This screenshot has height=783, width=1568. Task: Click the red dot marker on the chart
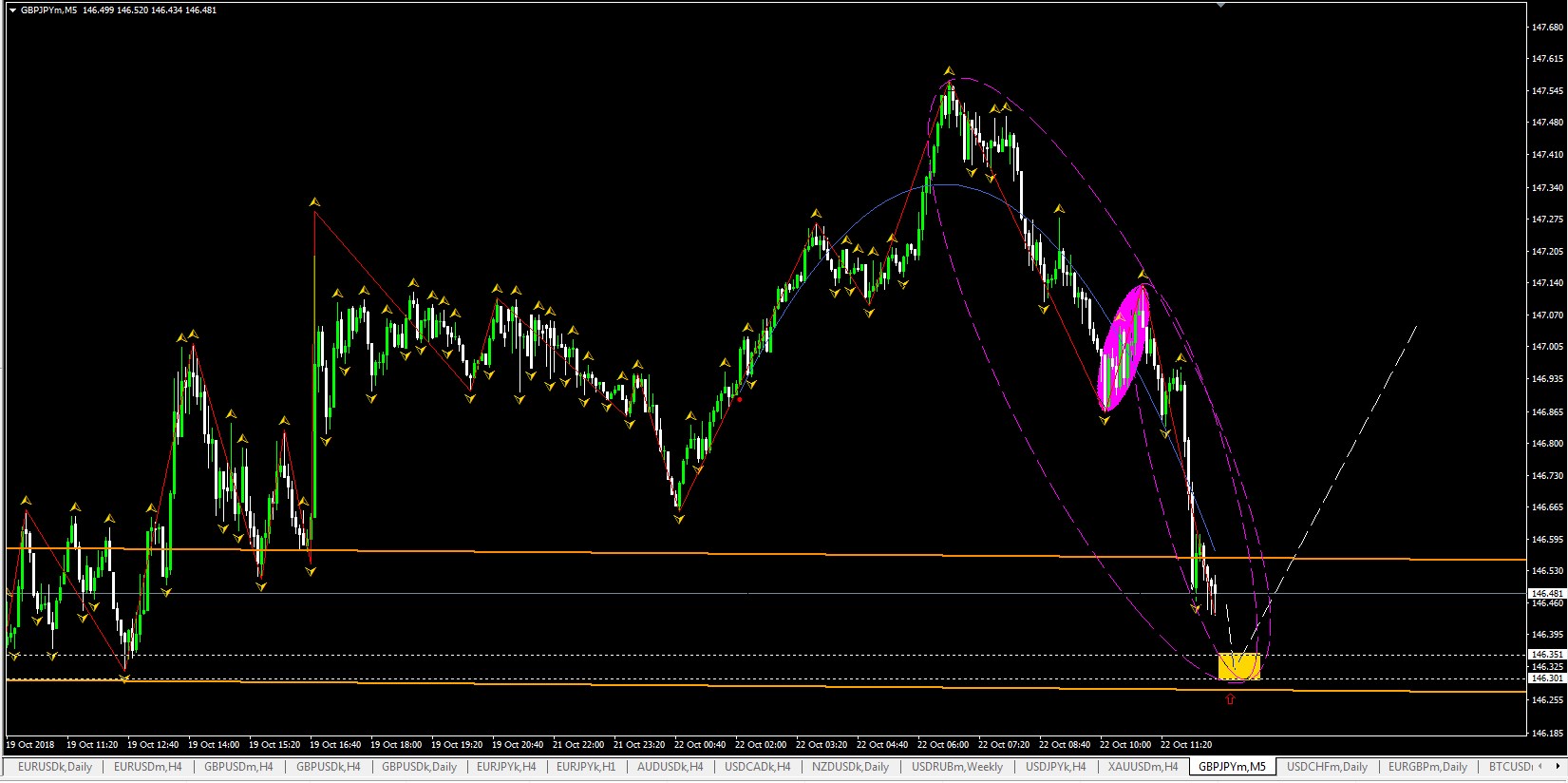740,400
